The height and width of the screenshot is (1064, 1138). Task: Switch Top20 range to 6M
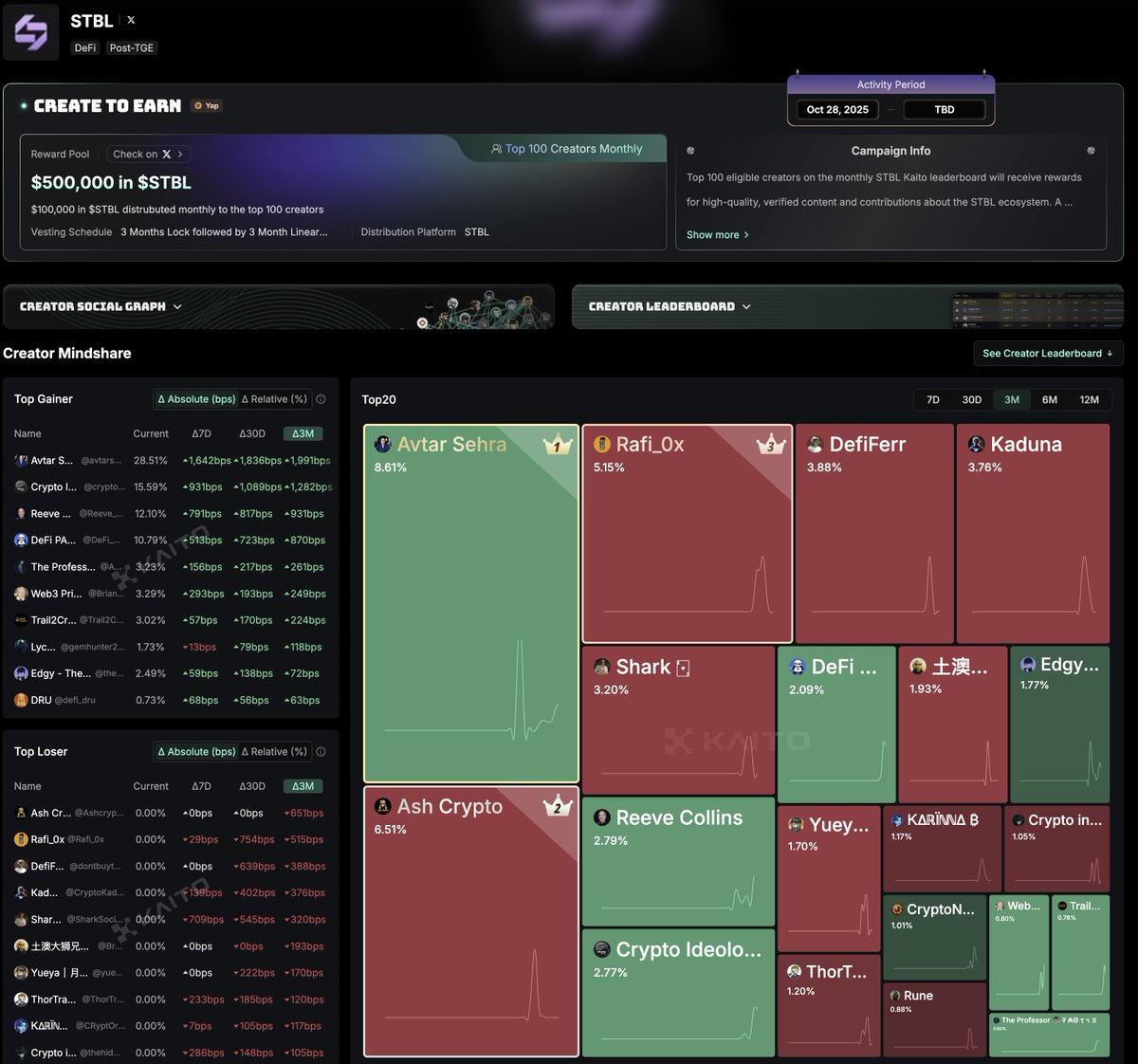[1050, 400]
